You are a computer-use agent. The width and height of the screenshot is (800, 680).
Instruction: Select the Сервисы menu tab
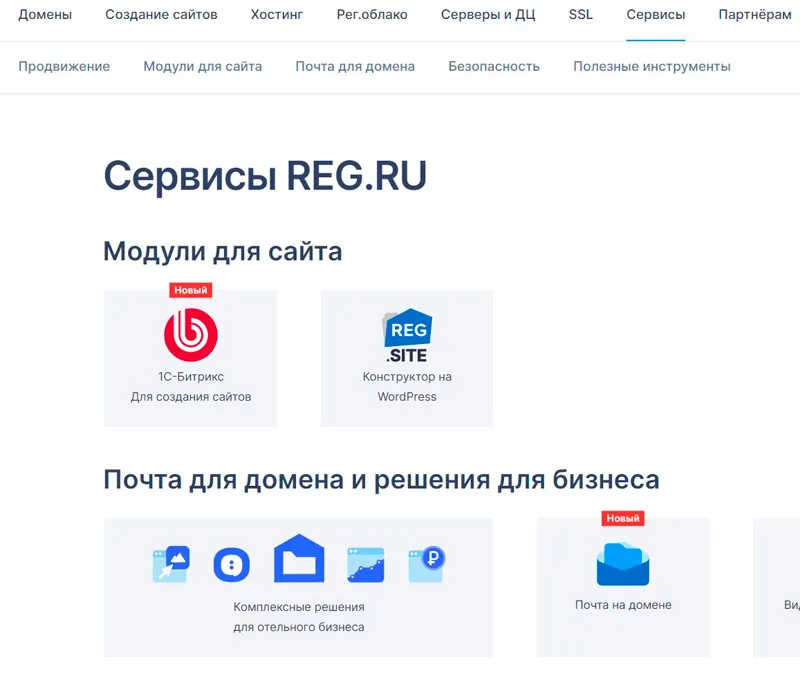(x=656, y=14)
